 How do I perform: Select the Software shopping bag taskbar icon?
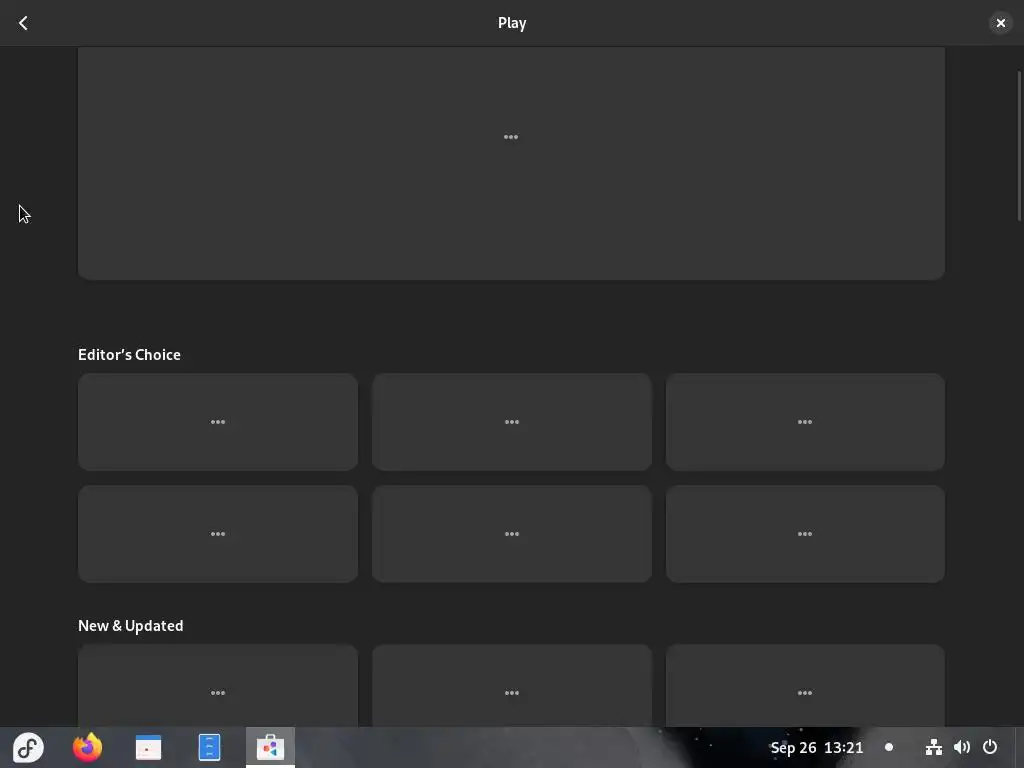(x=270, y=747)
